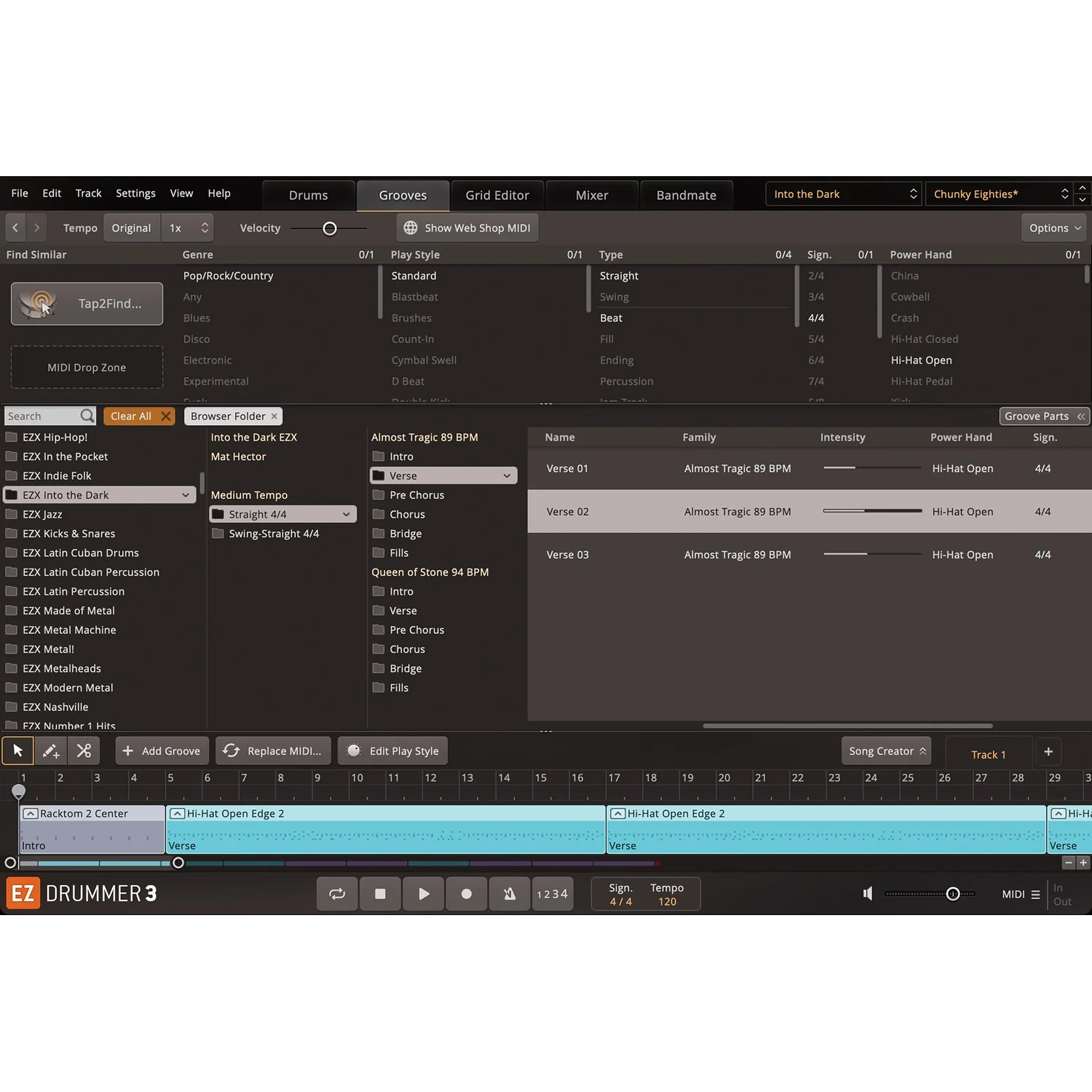This screenshot has height=1092, width=1092.
Task: Stop playback in transport bar
Action: (380, 893)
